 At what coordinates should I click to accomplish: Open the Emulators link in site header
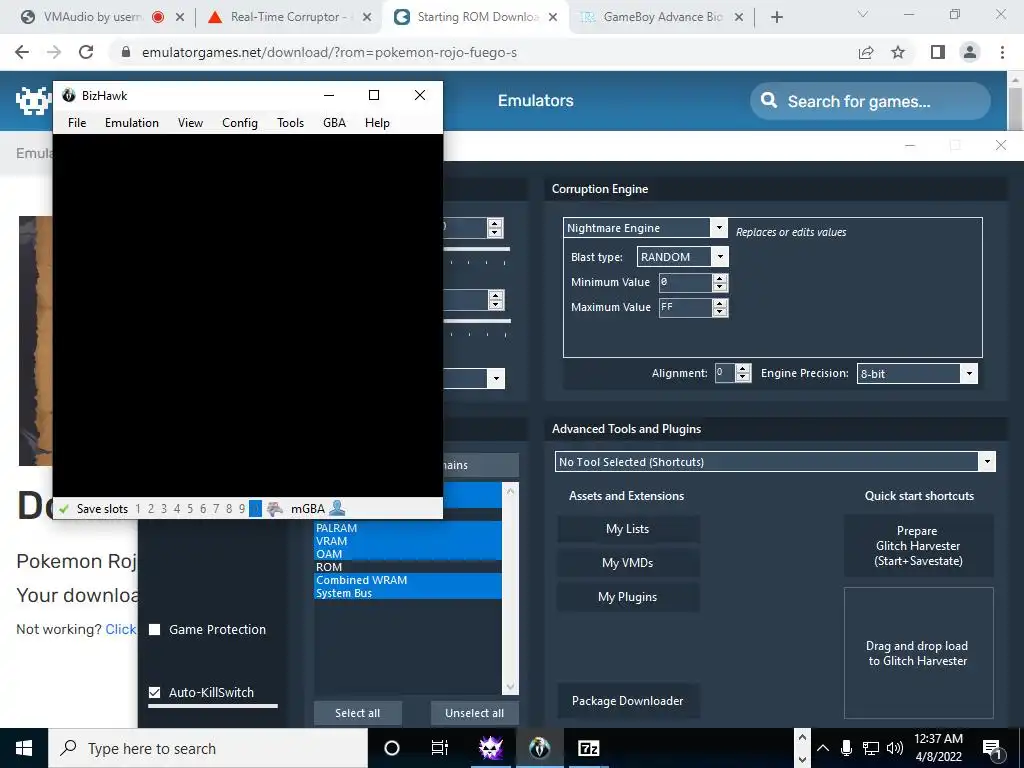coord(536,101)
